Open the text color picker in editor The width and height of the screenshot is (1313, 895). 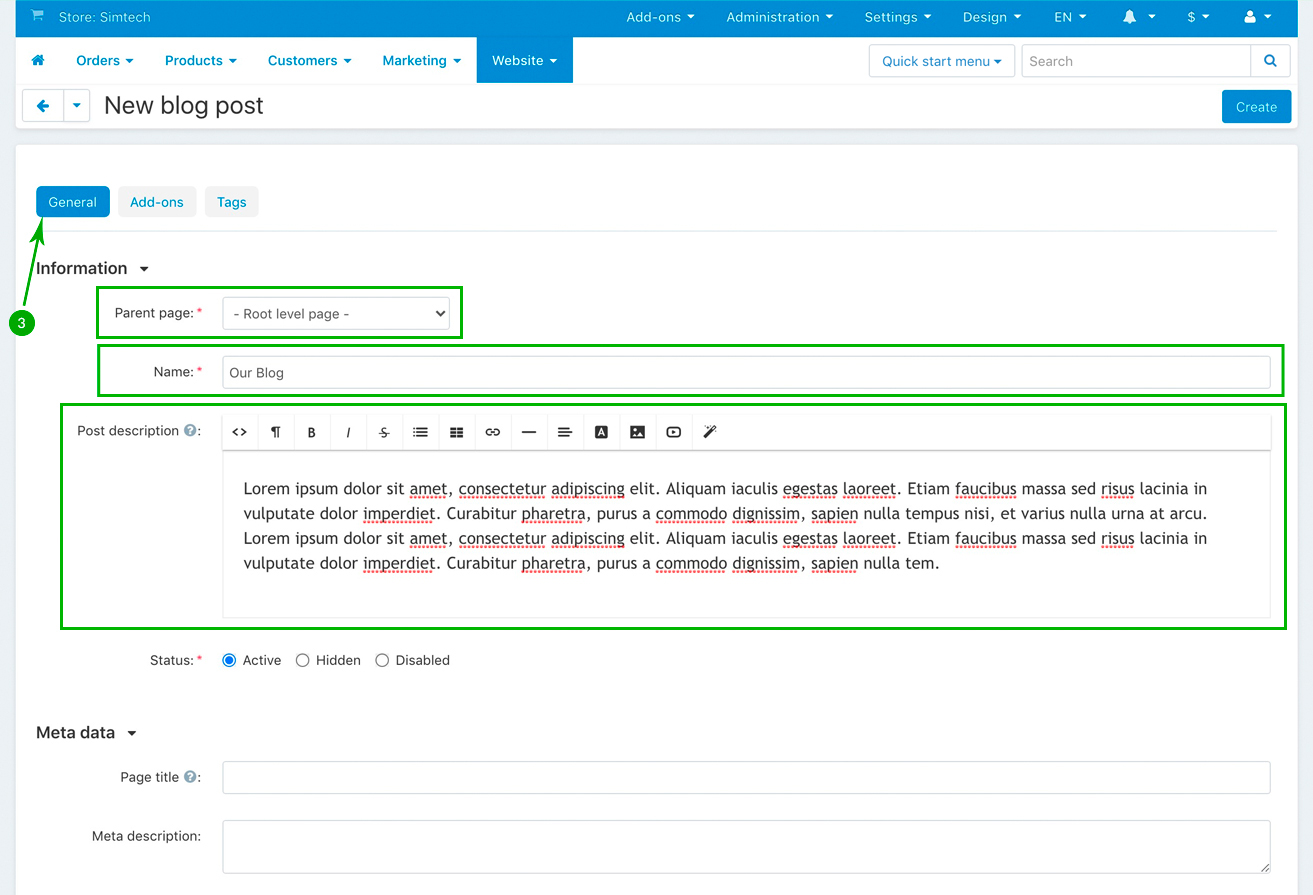(x=601, y=432)
